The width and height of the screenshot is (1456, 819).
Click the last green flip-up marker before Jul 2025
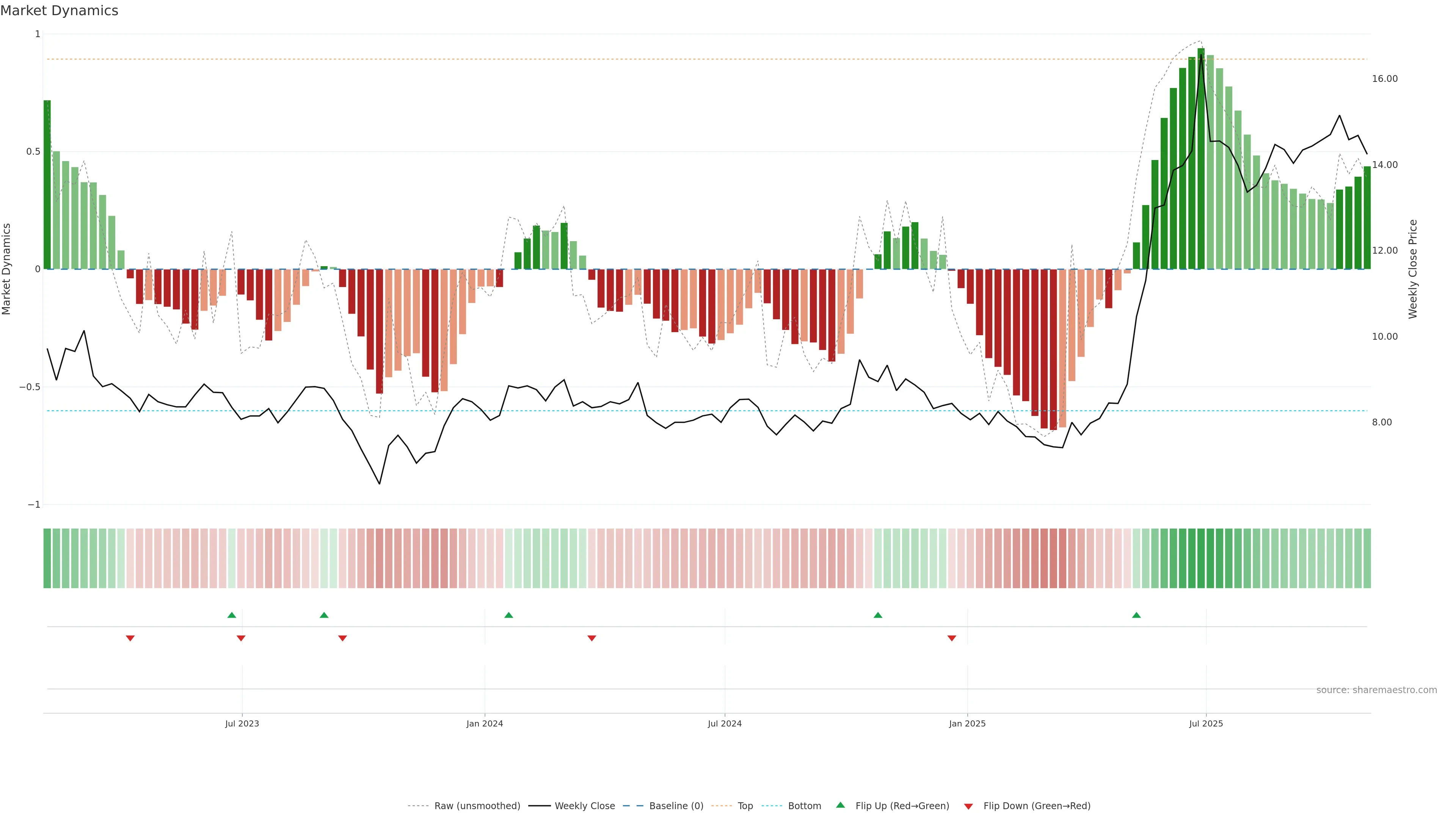[1137, 615]
